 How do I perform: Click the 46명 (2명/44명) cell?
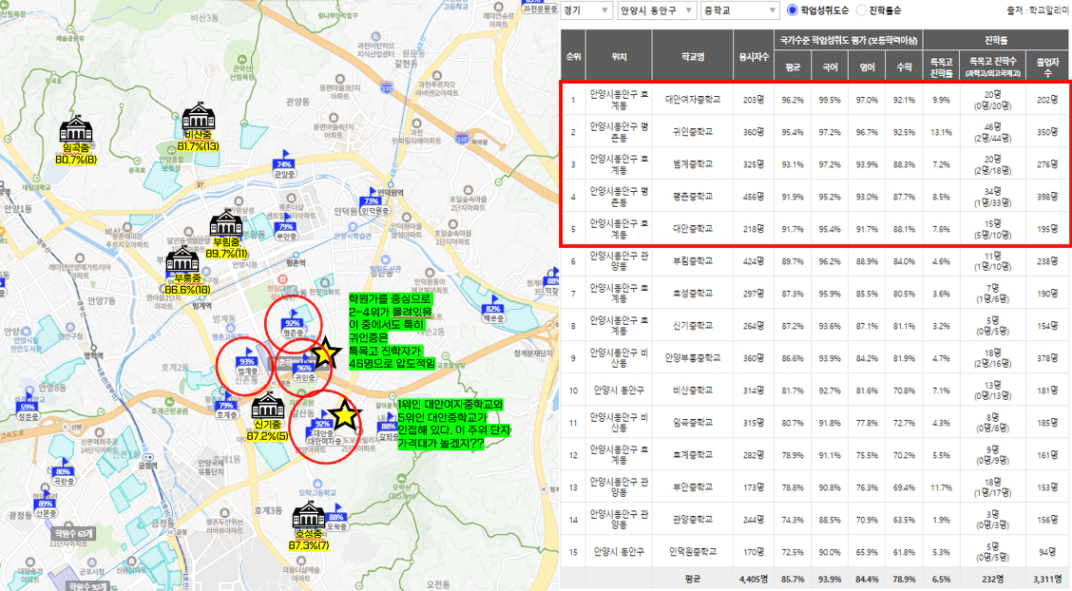click(993, 132)
